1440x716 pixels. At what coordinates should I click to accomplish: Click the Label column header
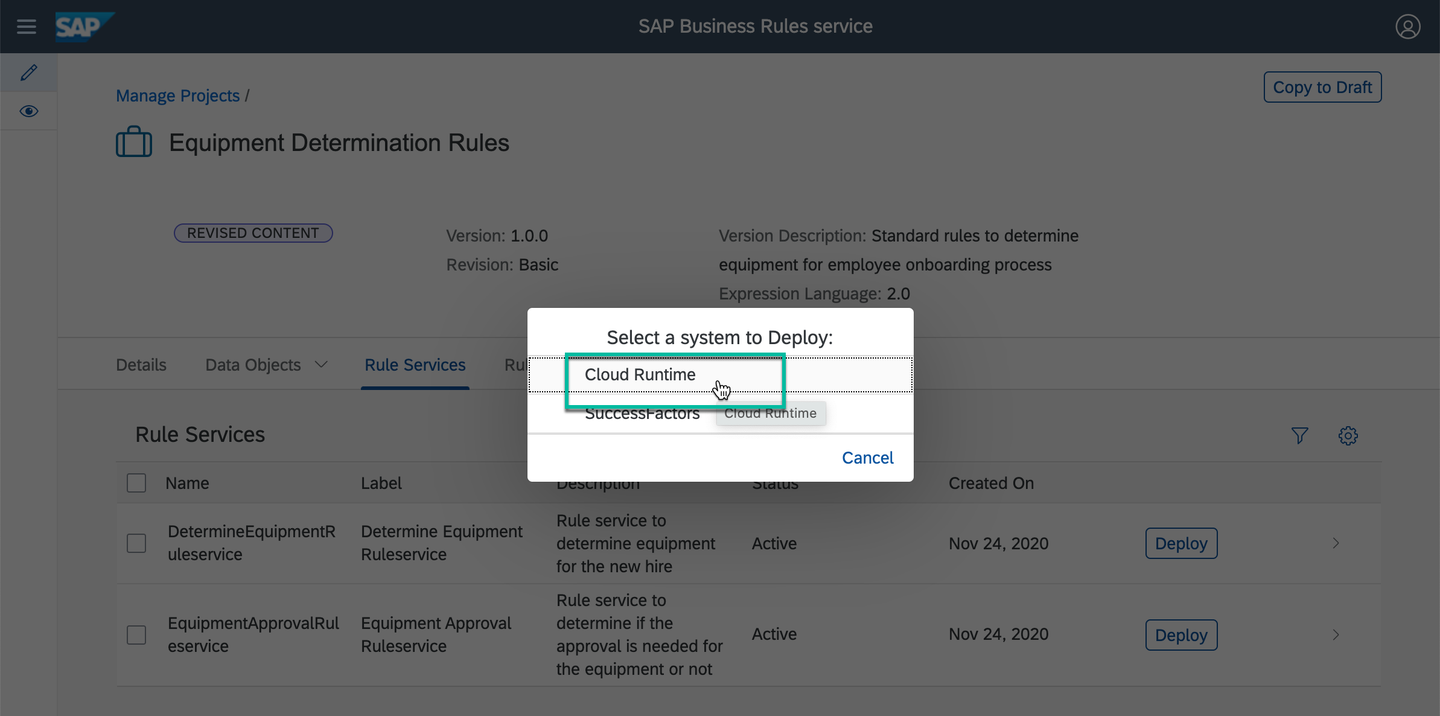point(381,483)
